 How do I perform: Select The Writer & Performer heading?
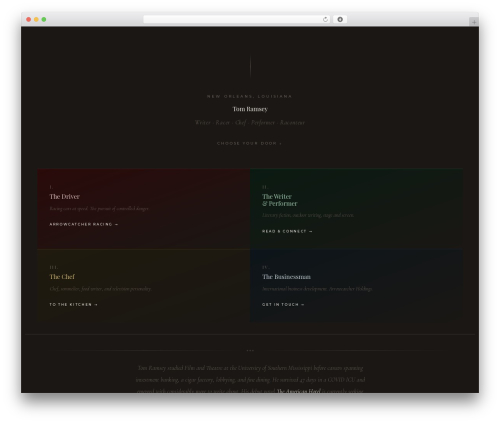pos(279,200)
